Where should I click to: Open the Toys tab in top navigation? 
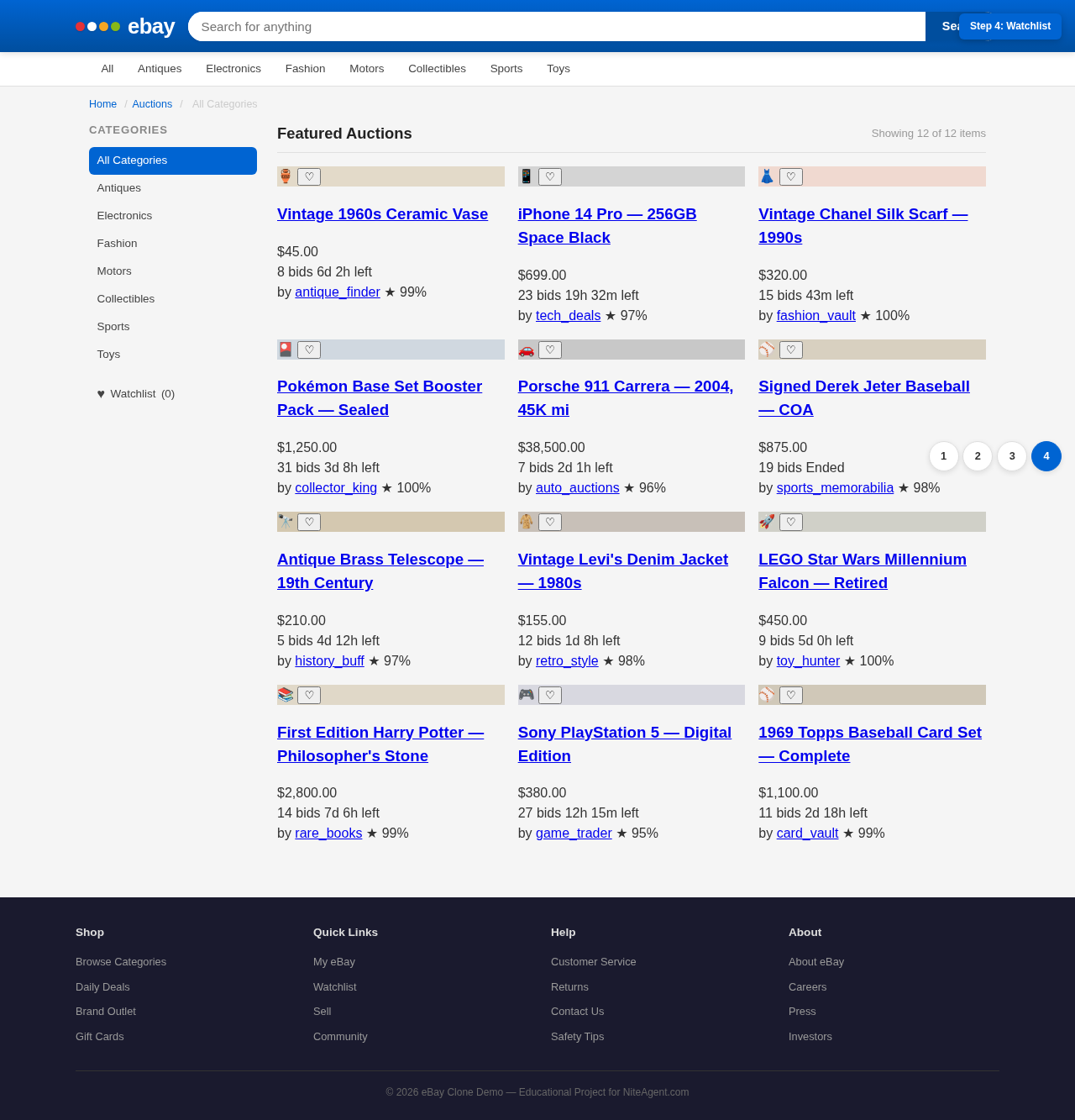558,69
